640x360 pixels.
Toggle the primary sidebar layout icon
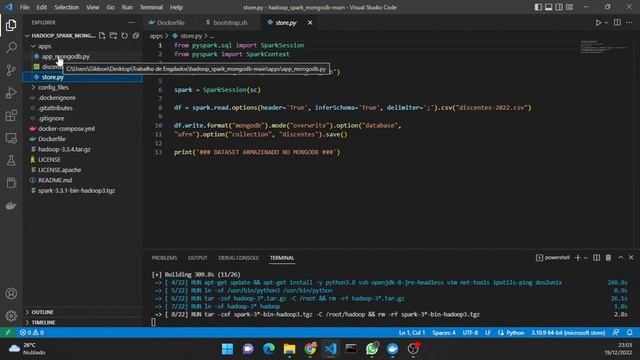click(x=538, y=7)
